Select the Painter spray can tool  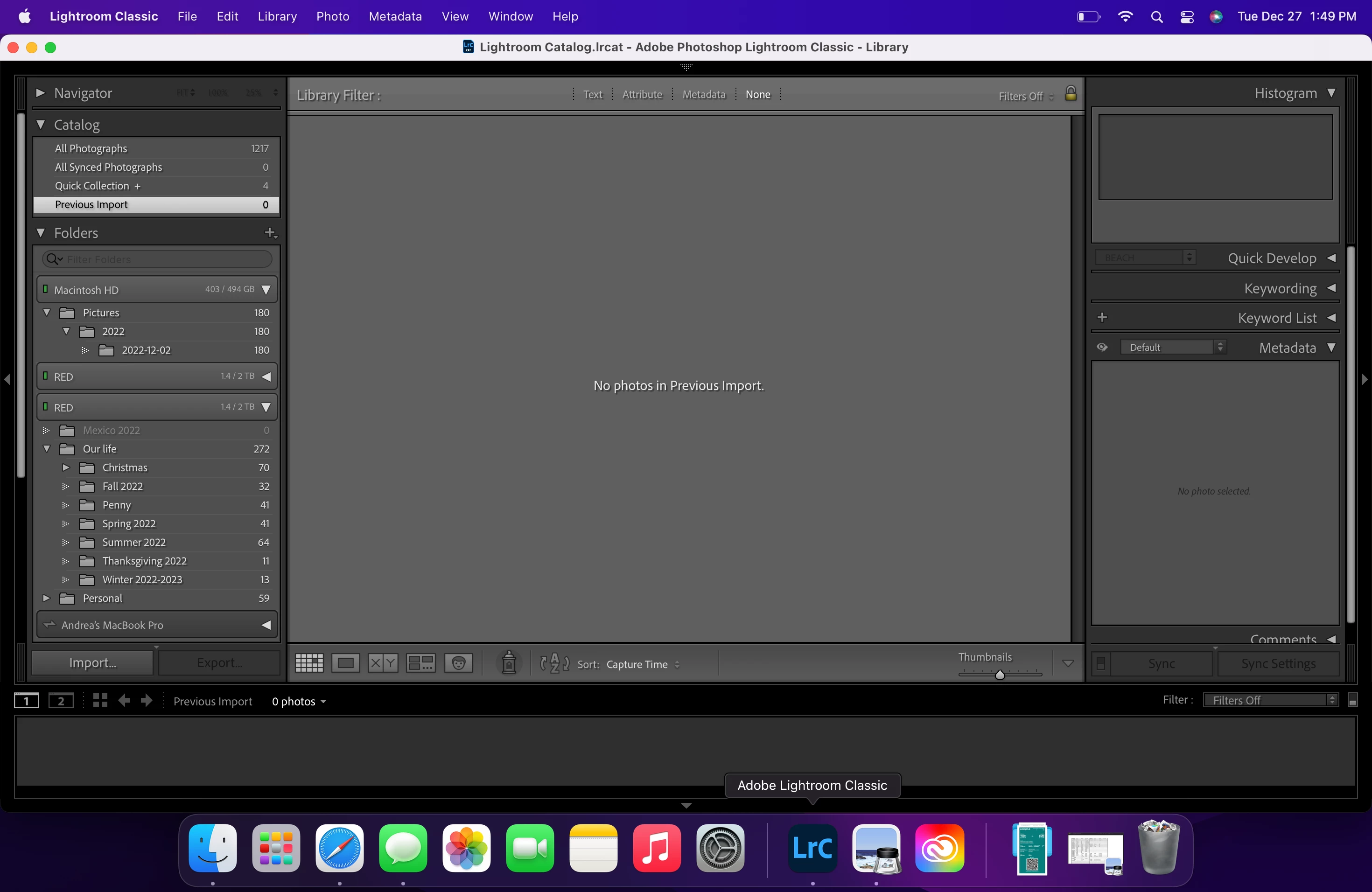[x=509, y=663]
